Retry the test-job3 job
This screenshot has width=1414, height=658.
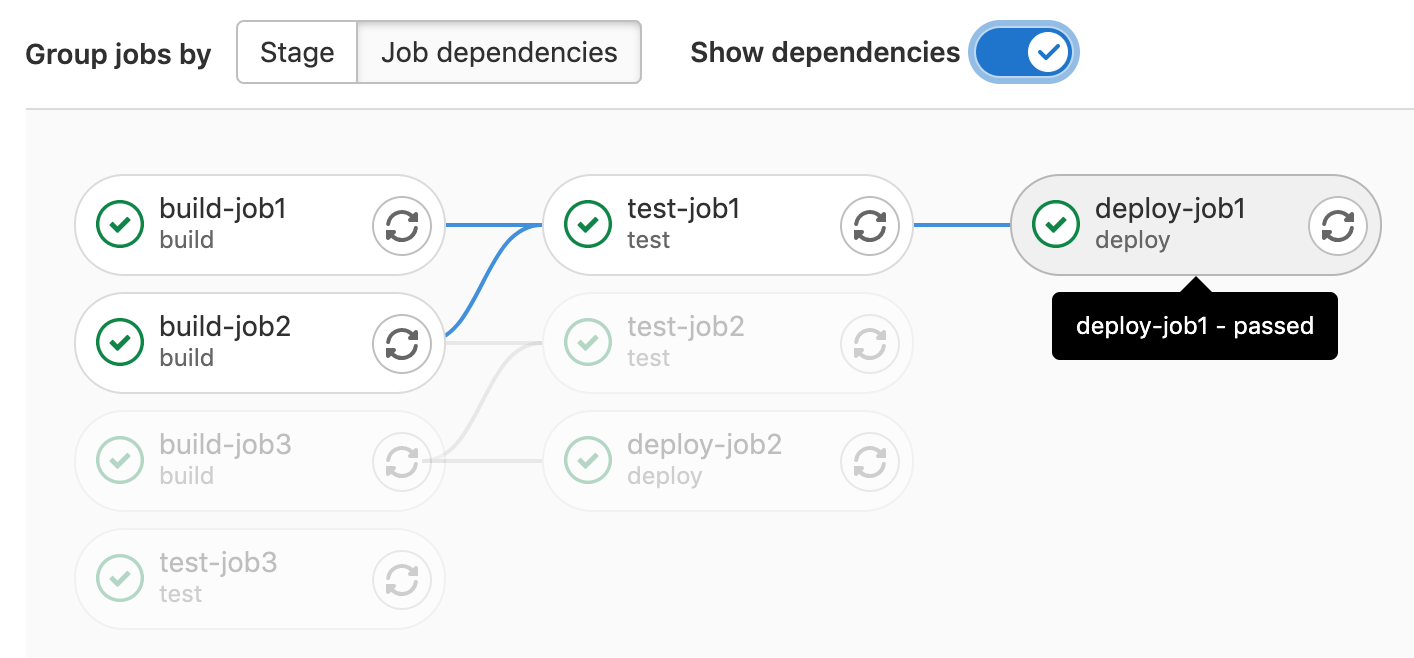coord(402,579)
